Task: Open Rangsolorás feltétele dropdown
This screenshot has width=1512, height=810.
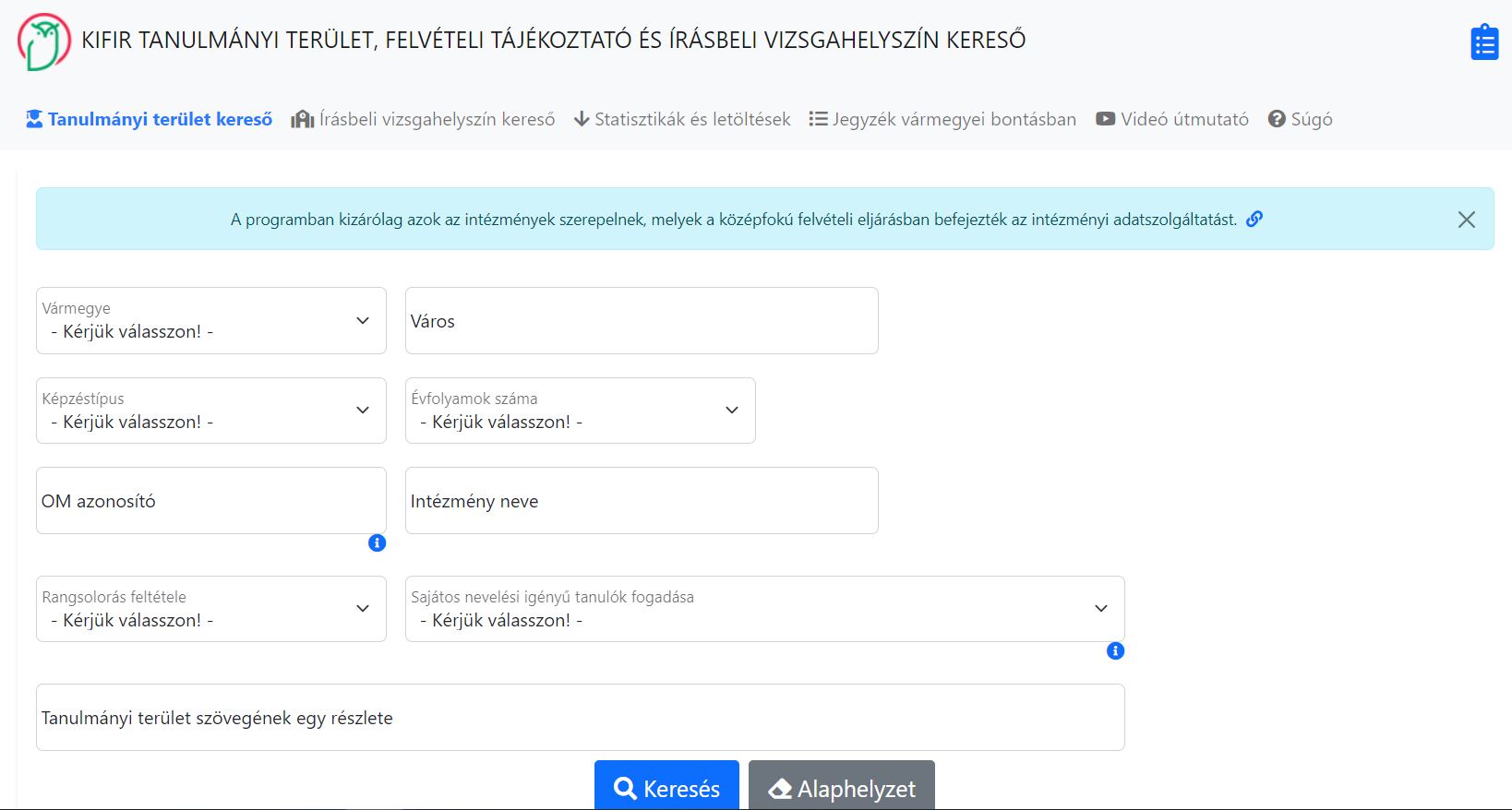Action: coord(210,609)
